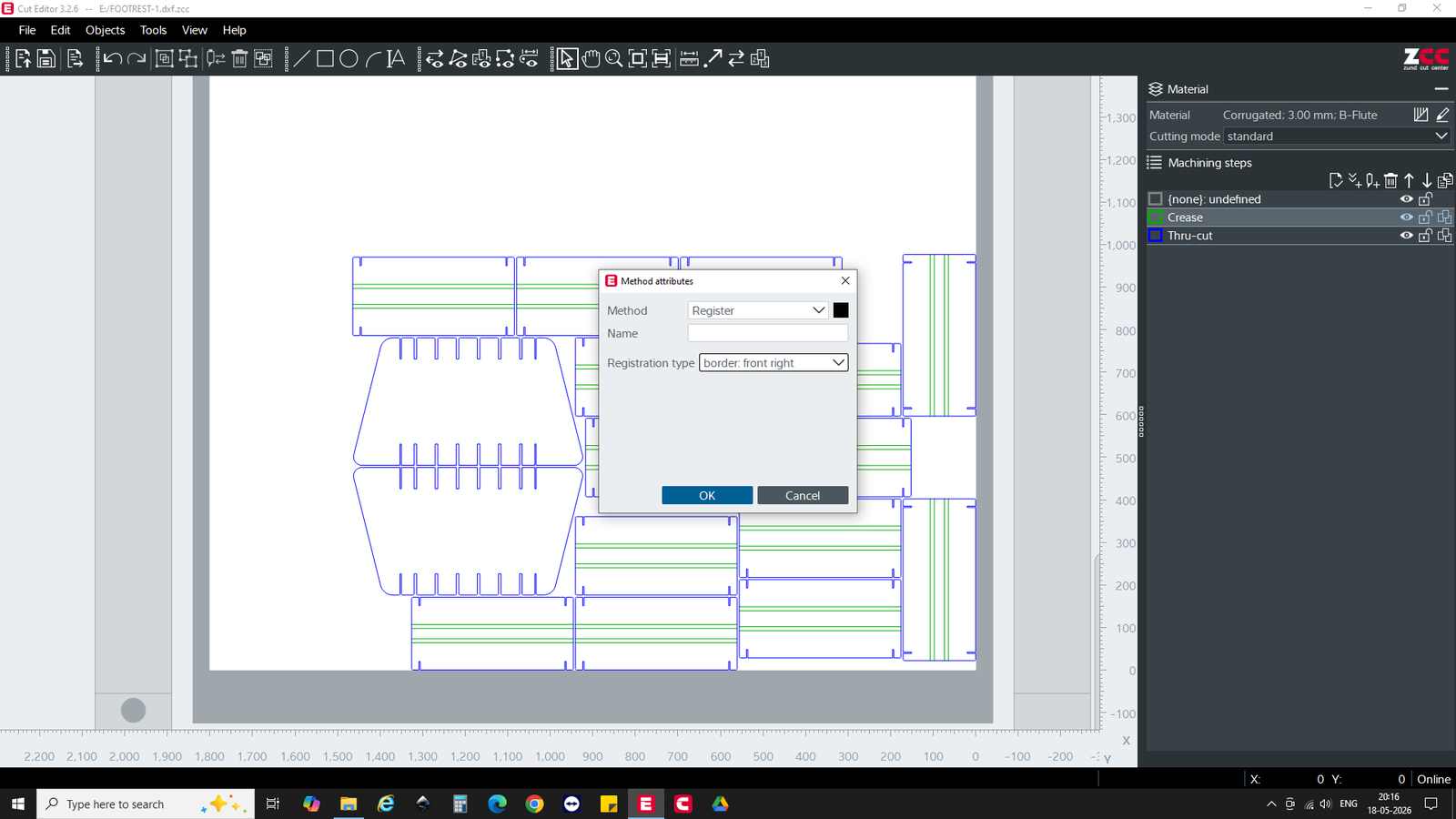This screenshot has width=1456, height=819.
Task: Open the Help menu
Action: point(234,30)
